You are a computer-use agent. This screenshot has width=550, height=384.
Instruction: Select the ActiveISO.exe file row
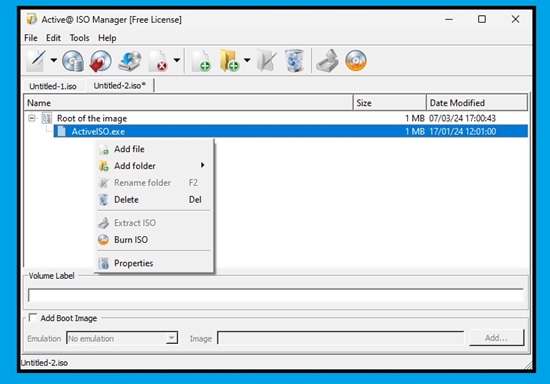click(x=290, y=132)
